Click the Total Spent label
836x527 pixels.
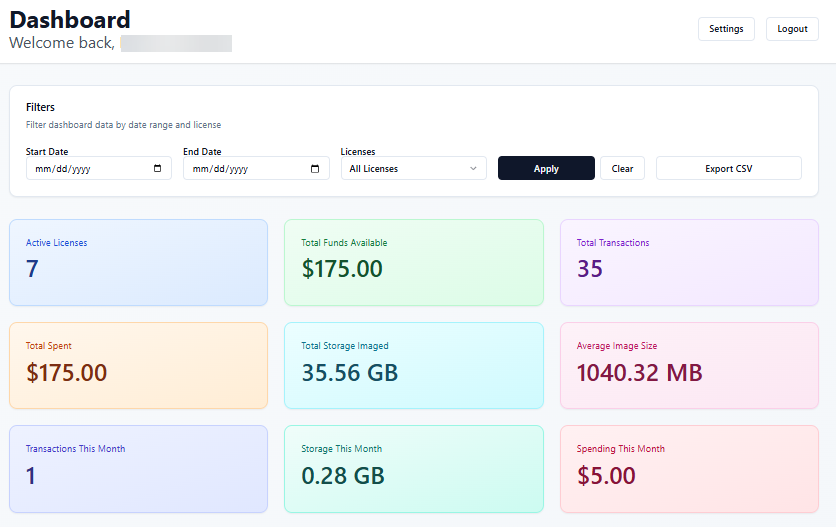pyautogui.click(x=49, y=346)
